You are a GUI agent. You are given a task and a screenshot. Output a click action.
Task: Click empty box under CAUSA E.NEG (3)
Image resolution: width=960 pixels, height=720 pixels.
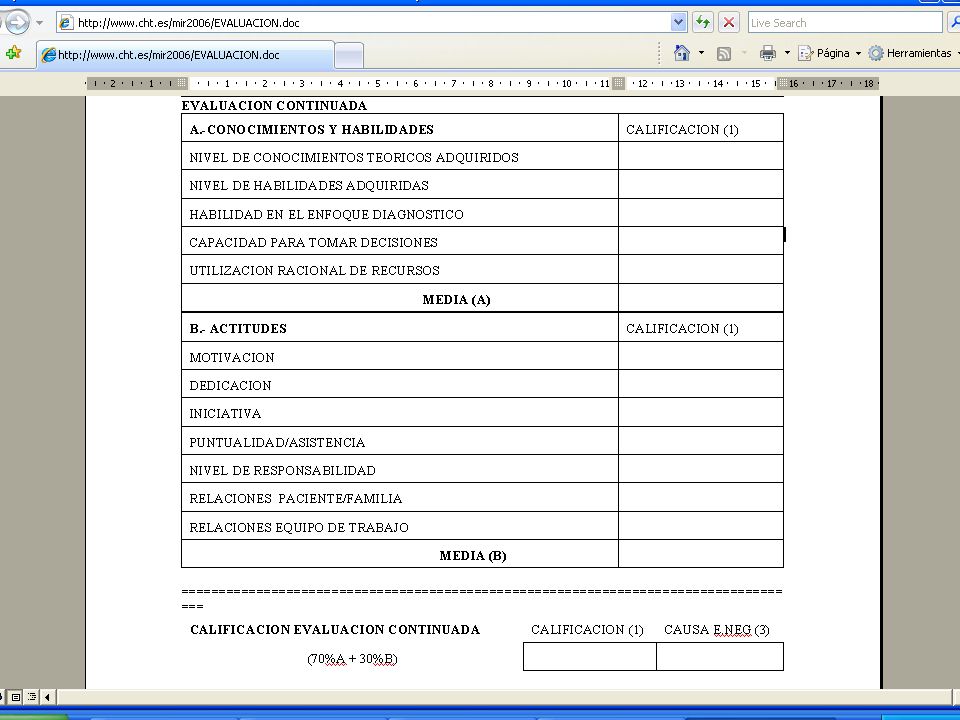[x=720, y=656]
